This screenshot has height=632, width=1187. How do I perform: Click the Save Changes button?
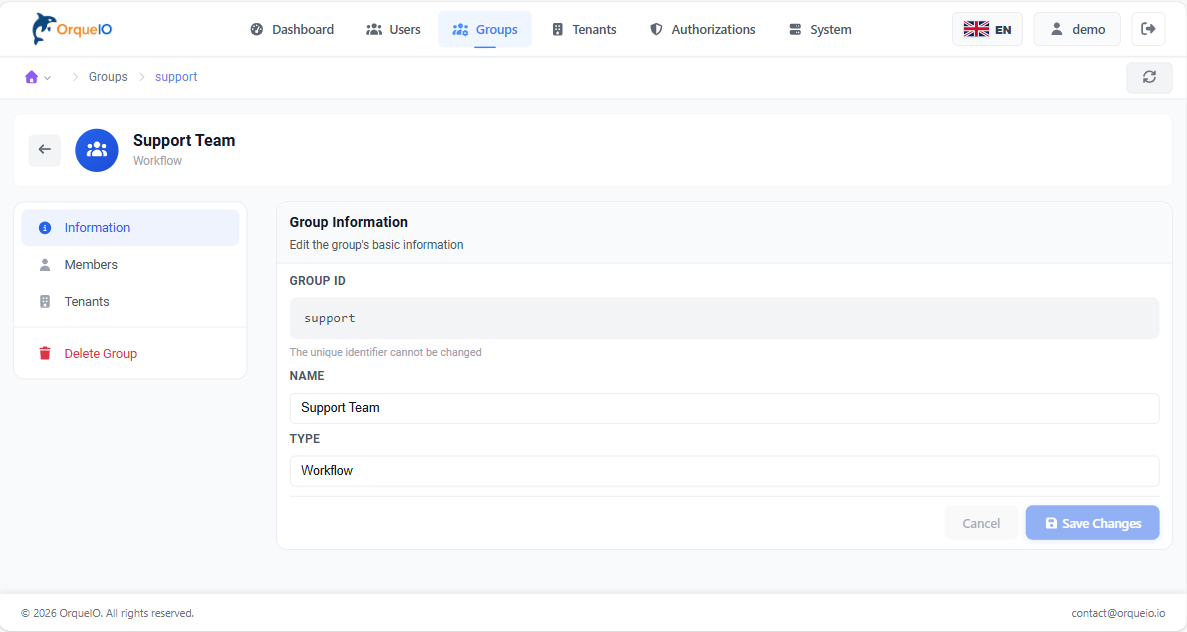tap(1092, 522)
